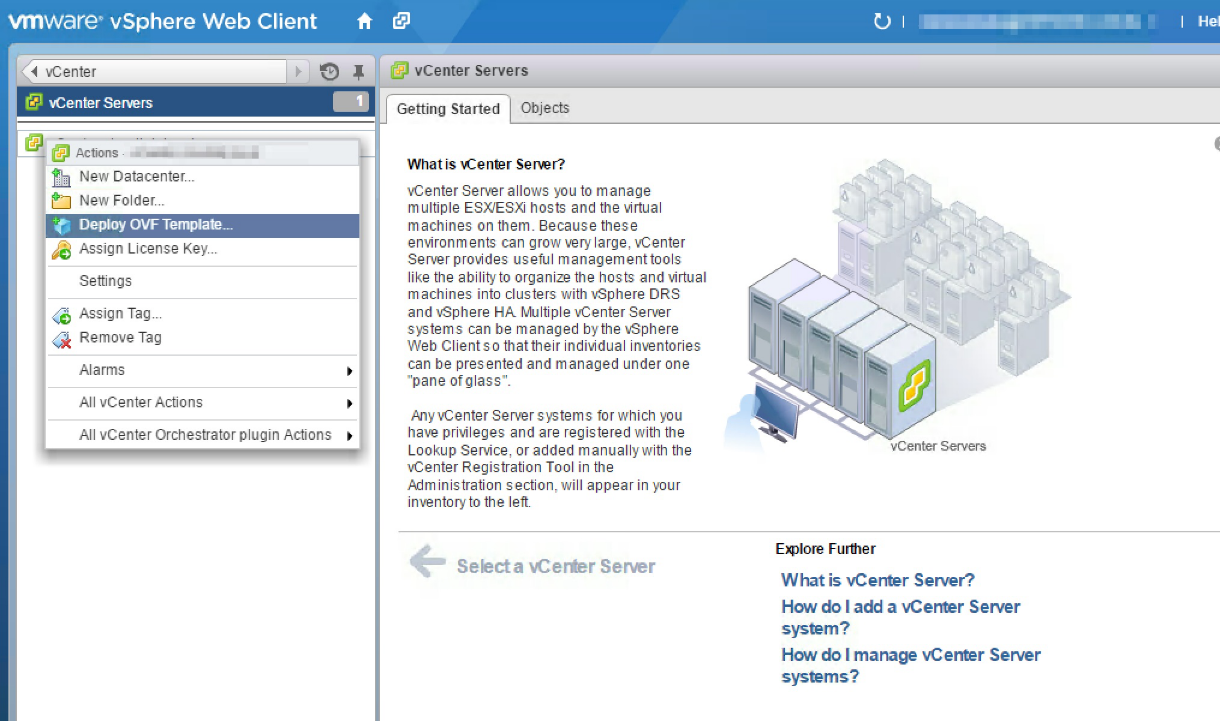Click the Remove Tag icon
Screen dimensions: 1220x721
tap(61, 338)
